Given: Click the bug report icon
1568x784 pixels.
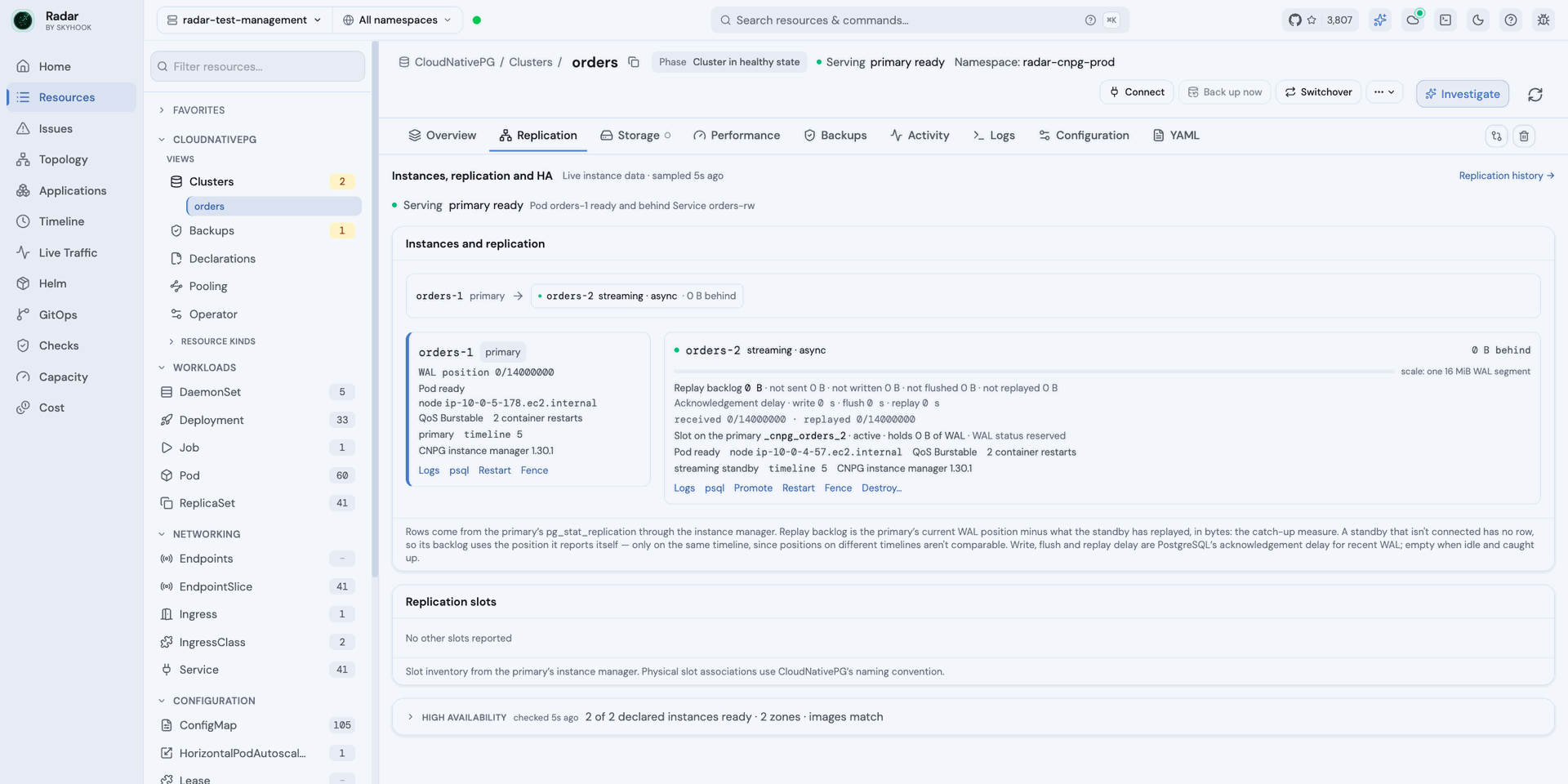Looking at the screenshot, I should (1543, 20).
